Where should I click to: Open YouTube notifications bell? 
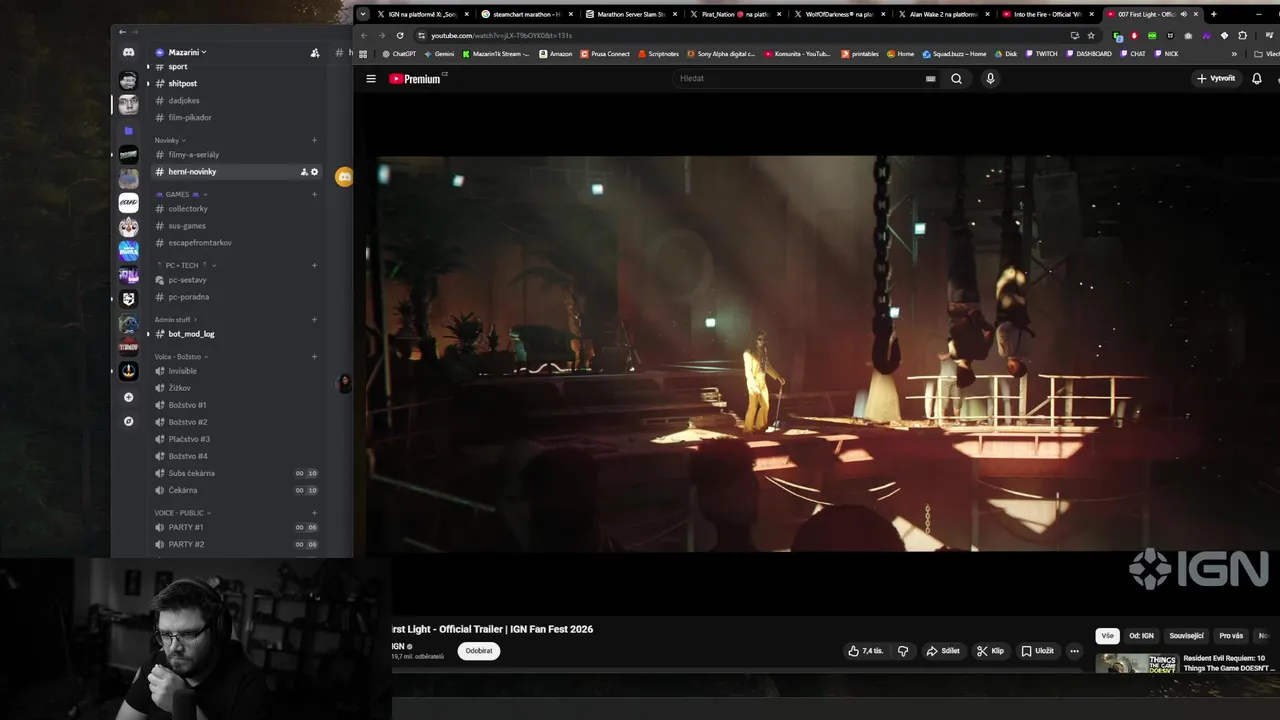coord(1257,79)
